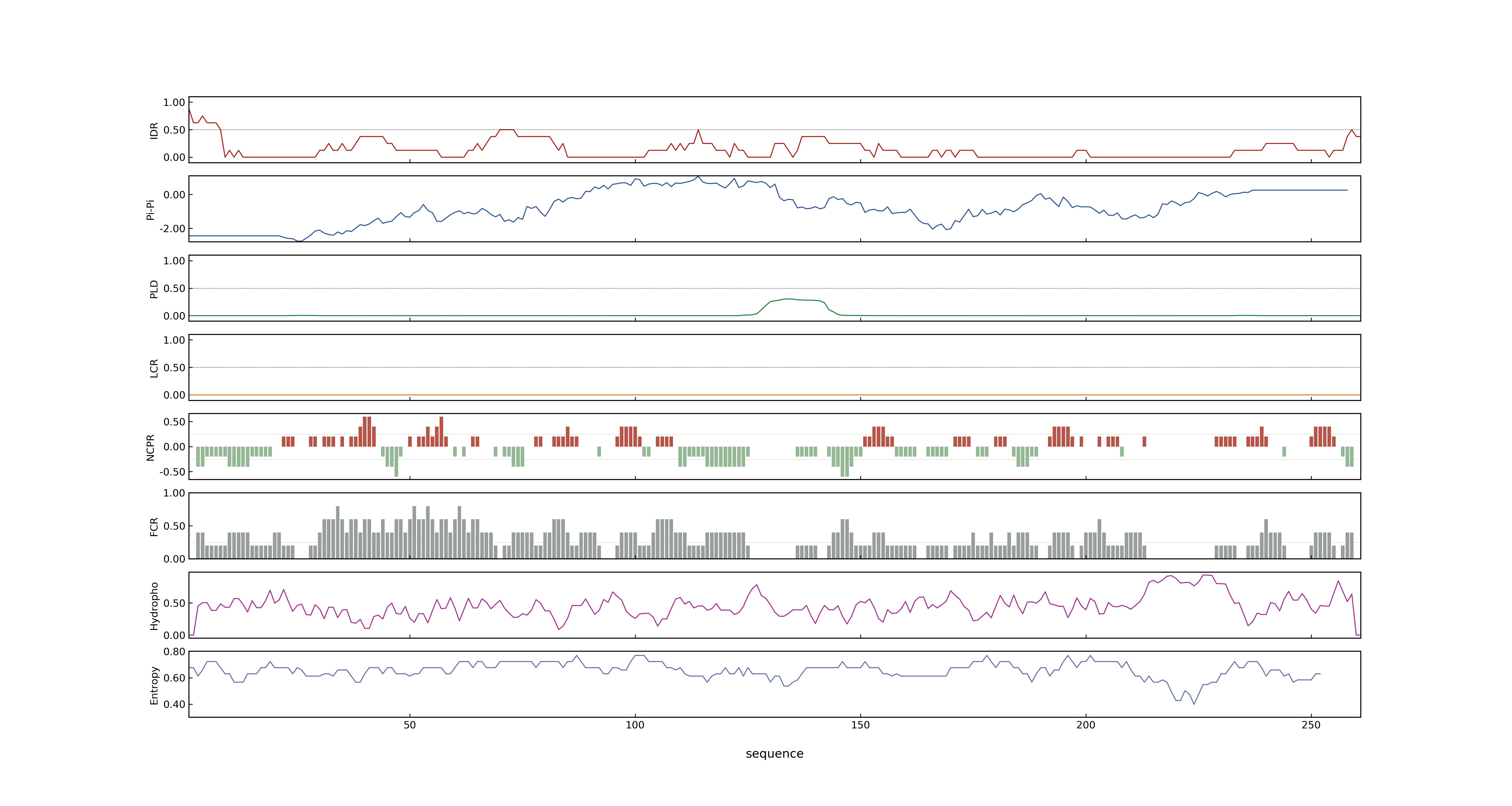Select the 0.80 tick on Entropy axis
Viewport: 1512px width, 806px height.
174,652
